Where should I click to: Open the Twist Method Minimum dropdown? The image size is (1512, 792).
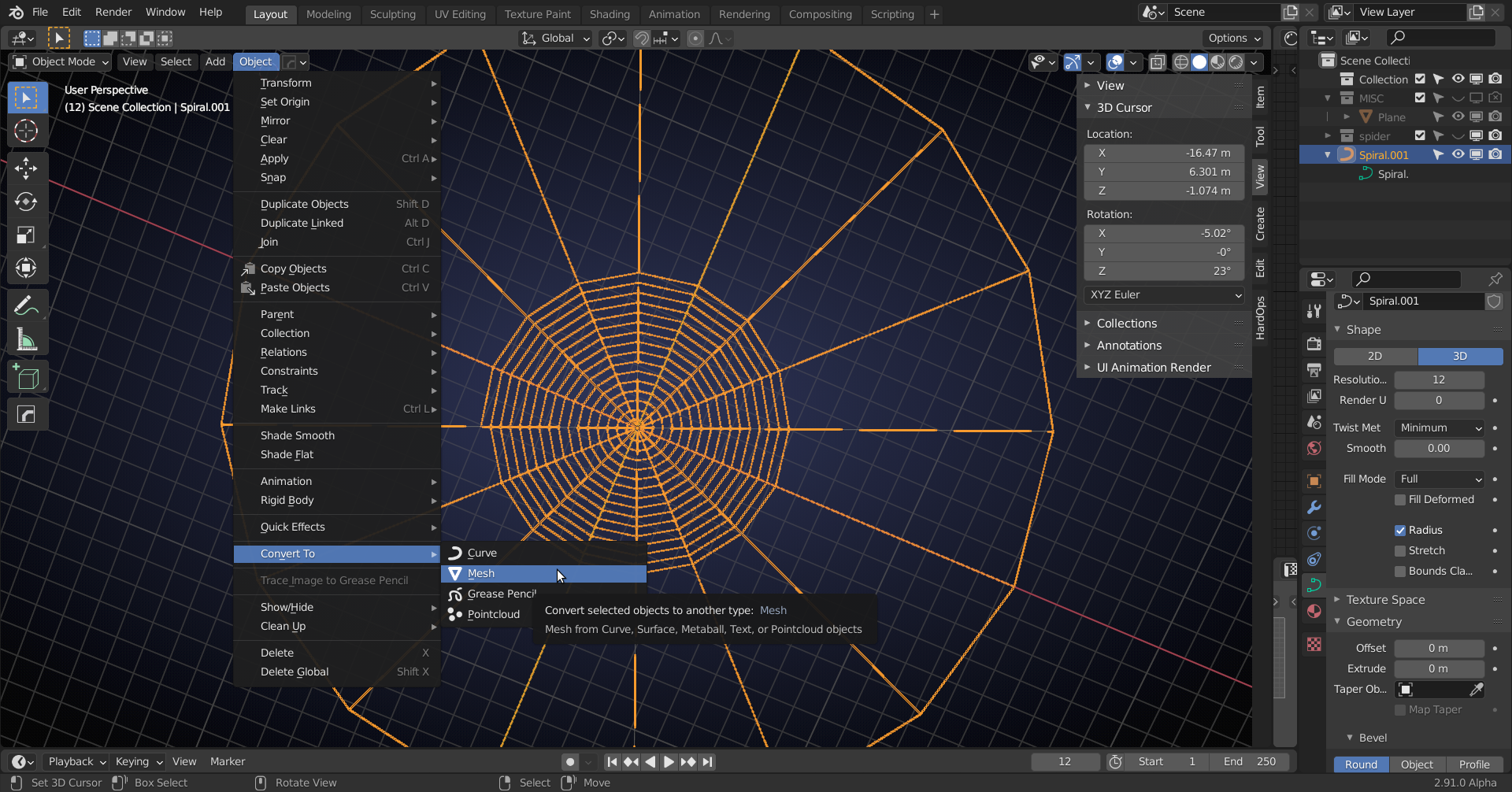click(1440, 427)
